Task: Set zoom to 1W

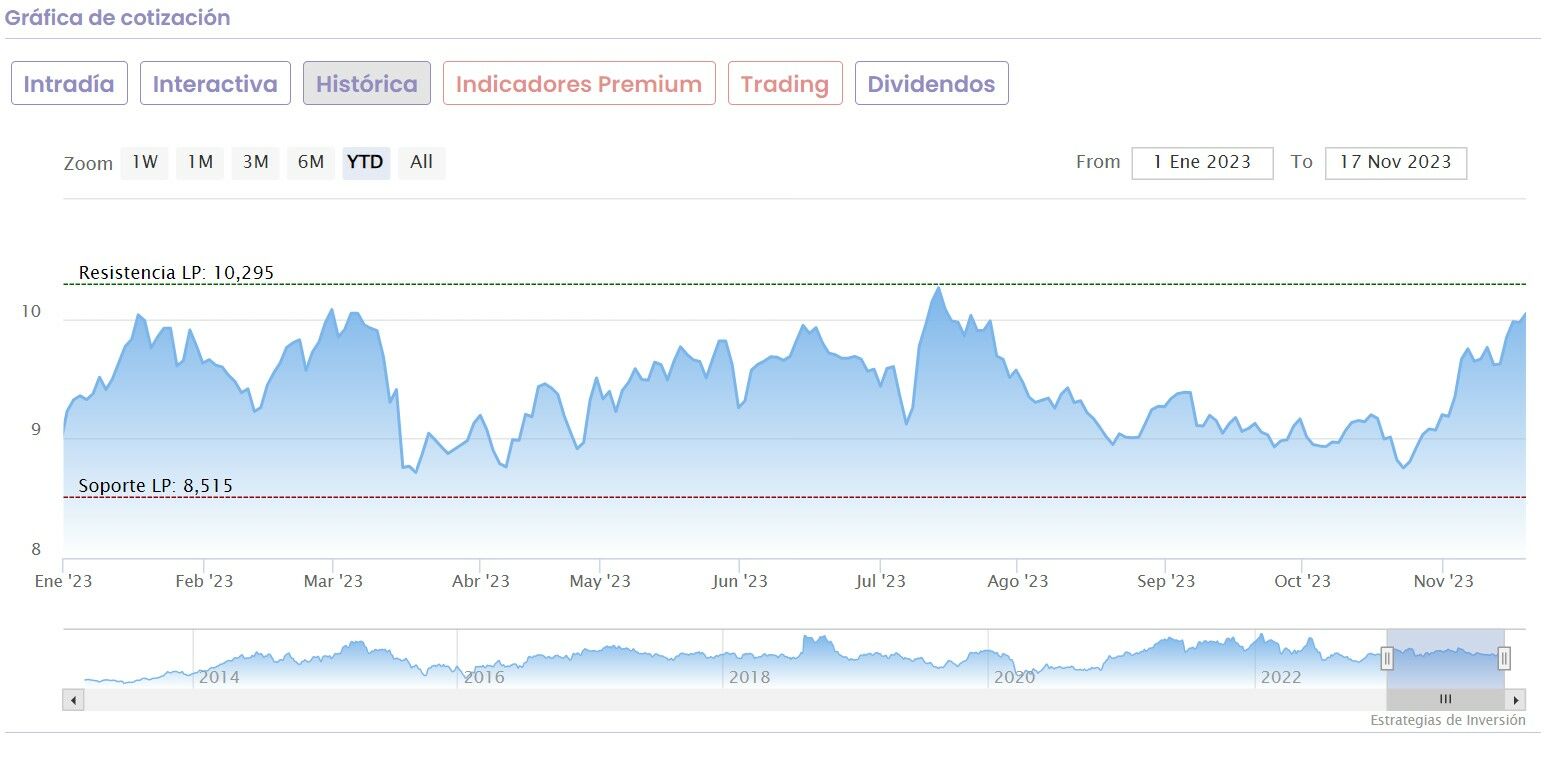Action: [145, 162]
